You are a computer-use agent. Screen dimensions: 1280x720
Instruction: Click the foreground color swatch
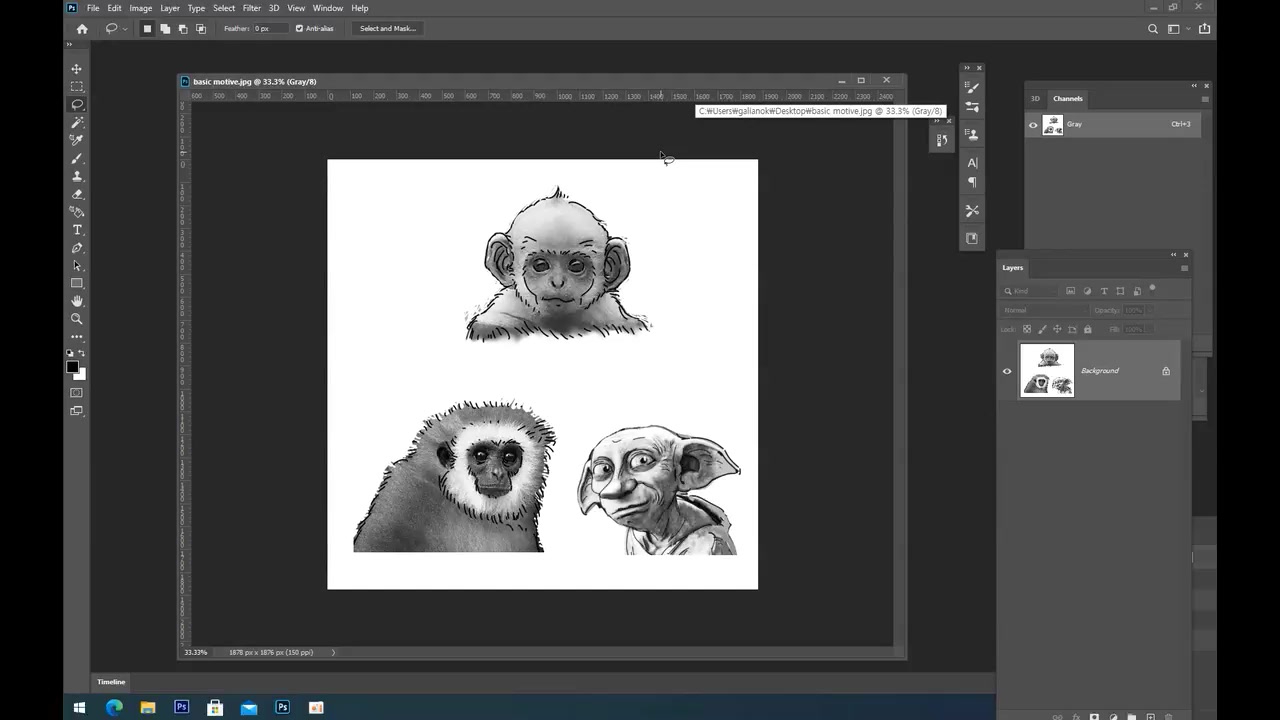(x=72, y=367)
